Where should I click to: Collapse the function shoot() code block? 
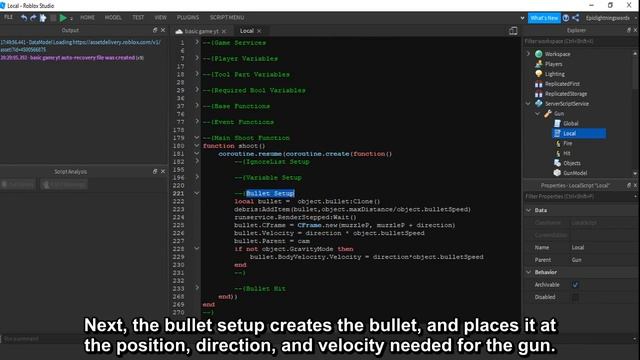click(x=197, y=145)
